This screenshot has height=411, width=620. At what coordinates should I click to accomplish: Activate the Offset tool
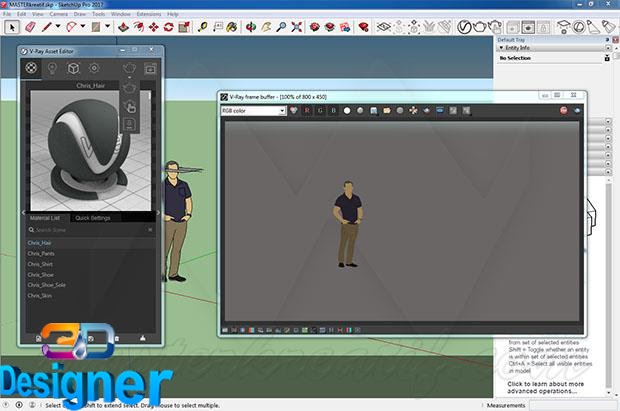click(139, 27)
